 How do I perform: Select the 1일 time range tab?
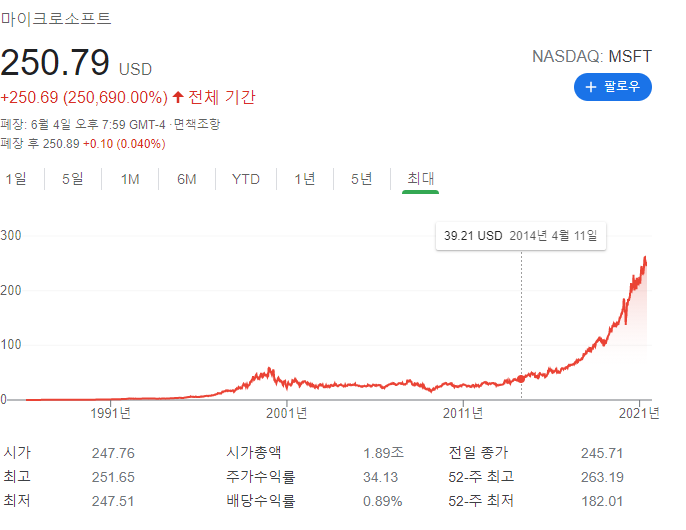click(x=16, y=179)
